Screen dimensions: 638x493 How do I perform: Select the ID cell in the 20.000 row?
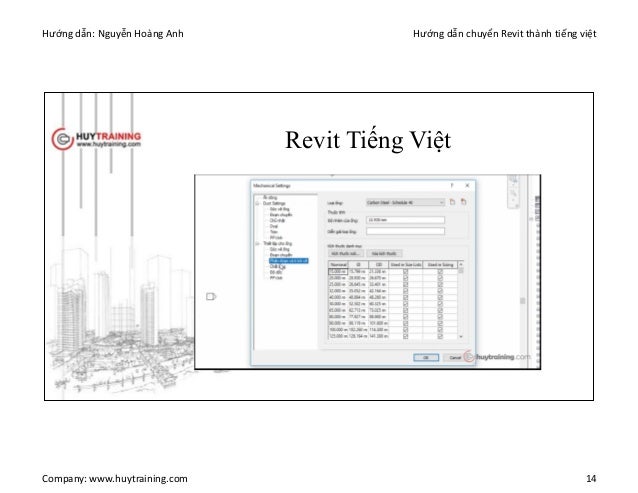(358, 278)
